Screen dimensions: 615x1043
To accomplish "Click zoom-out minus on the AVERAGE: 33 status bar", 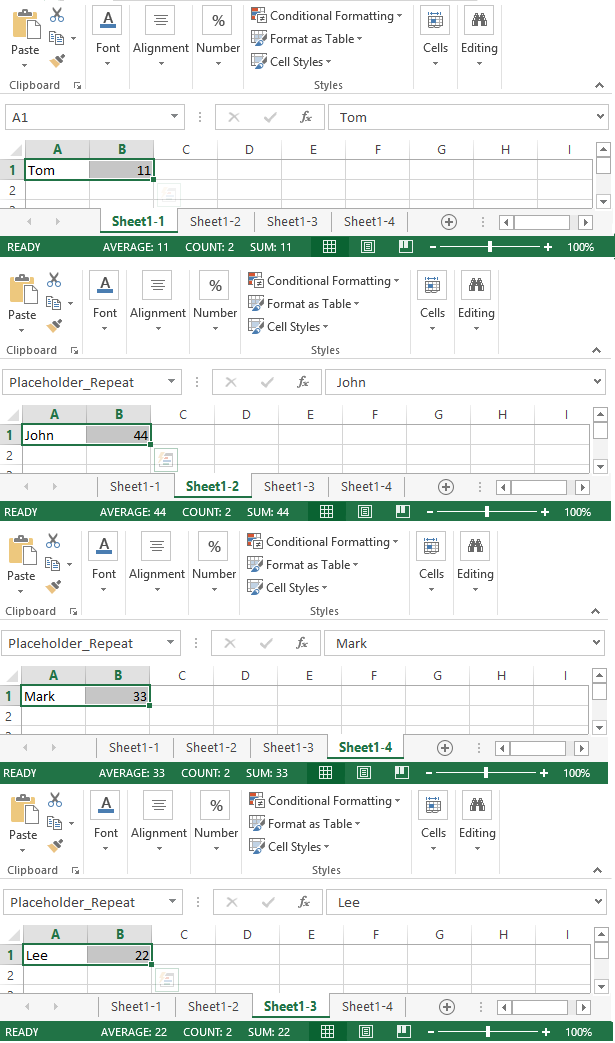I will pyautogui.click(x=430, y=773).
